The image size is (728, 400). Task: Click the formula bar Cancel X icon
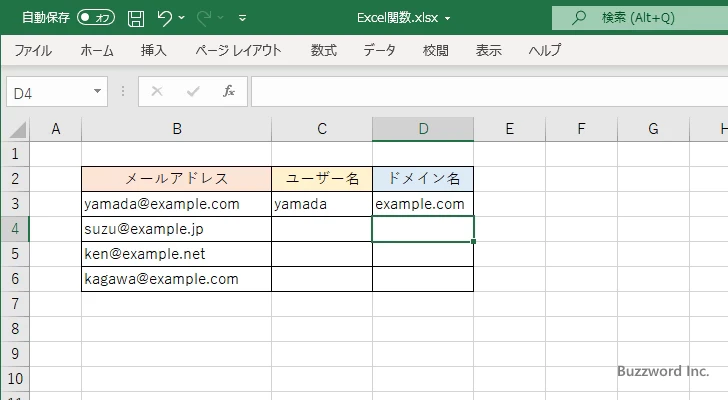(157, 91)
